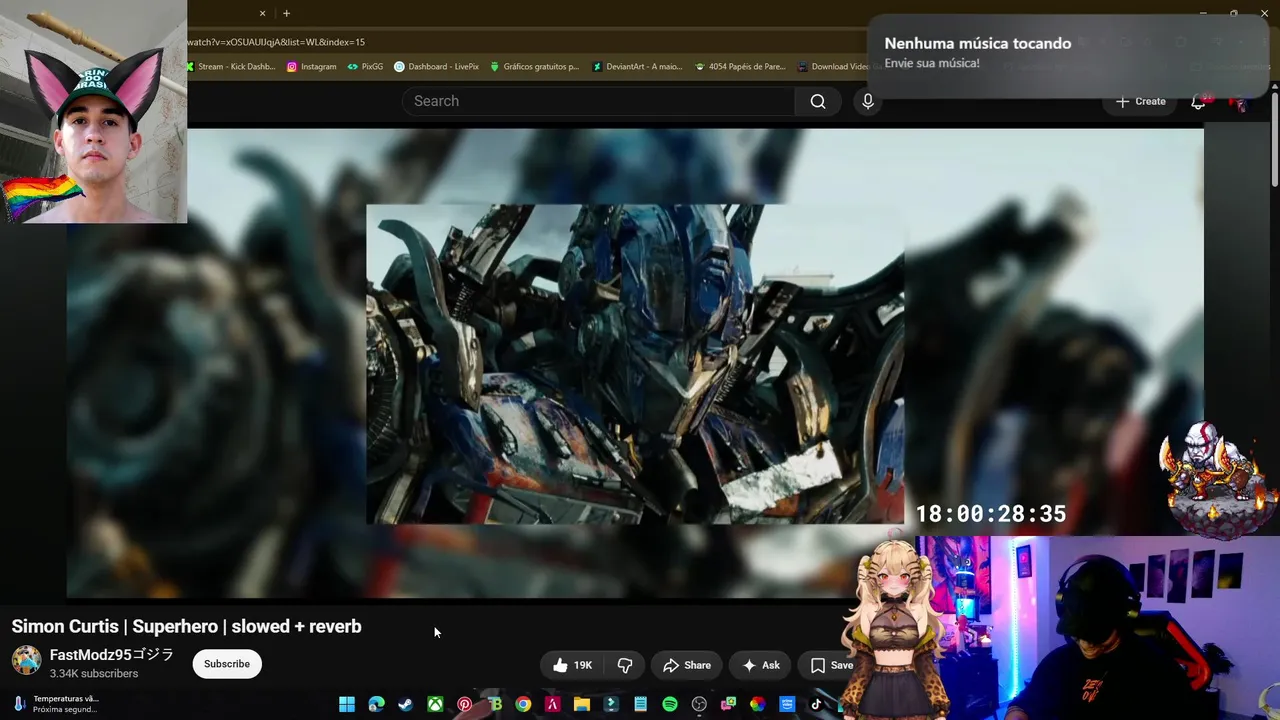Subscribe to FastModz95 channel
Image resolution: width=1280 pixels, height=720 pixels.
[227, 664]
